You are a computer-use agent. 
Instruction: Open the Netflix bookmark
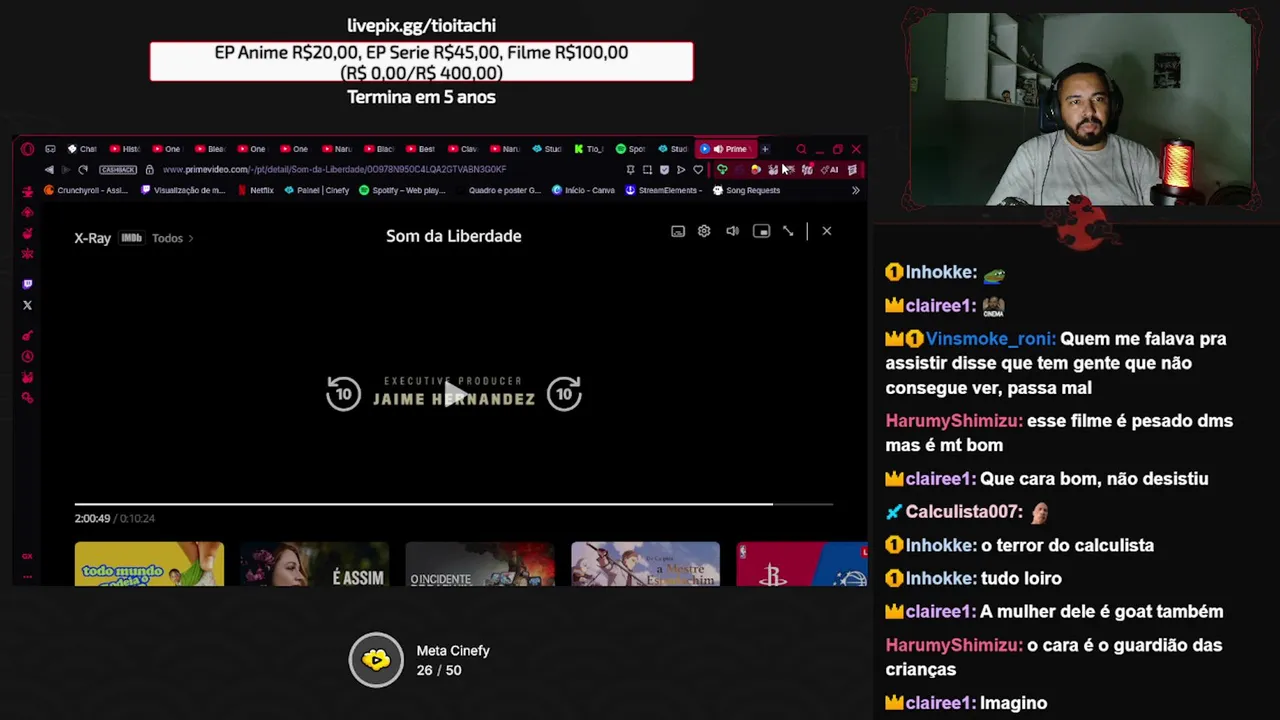click(x=256, y=190)
